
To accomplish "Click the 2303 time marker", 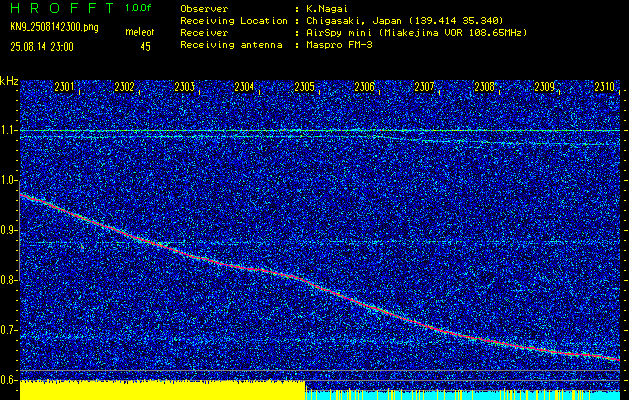I will 185,87.
